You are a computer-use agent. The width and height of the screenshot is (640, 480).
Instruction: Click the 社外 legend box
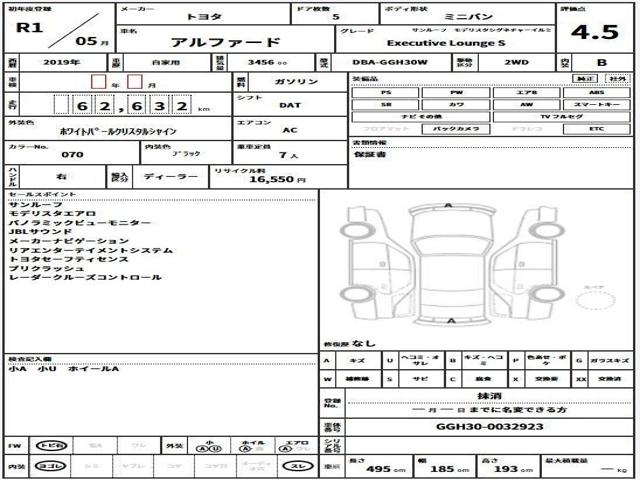[618, 78]
